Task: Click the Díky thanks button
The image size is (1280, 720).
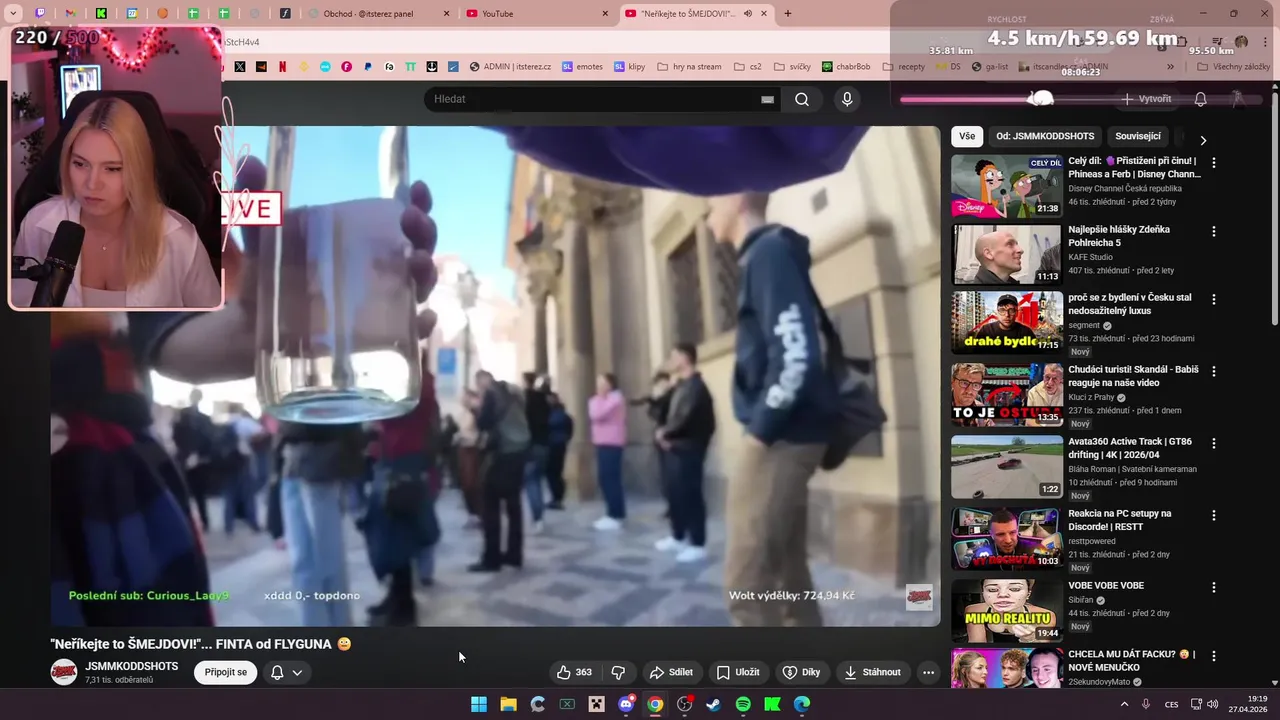Action: (x=802, y=672)
